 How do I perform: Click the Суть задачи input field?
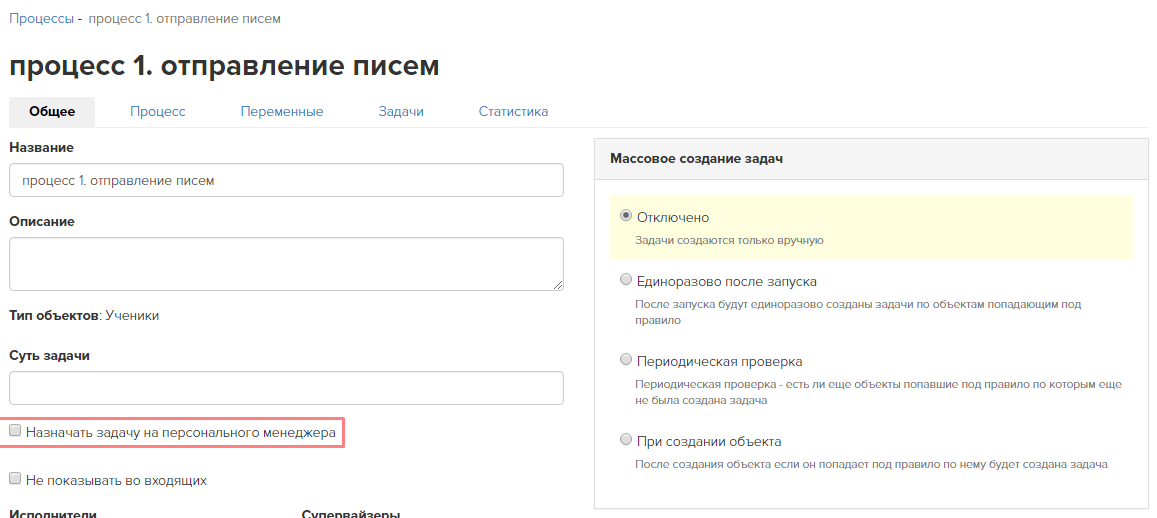286,388
